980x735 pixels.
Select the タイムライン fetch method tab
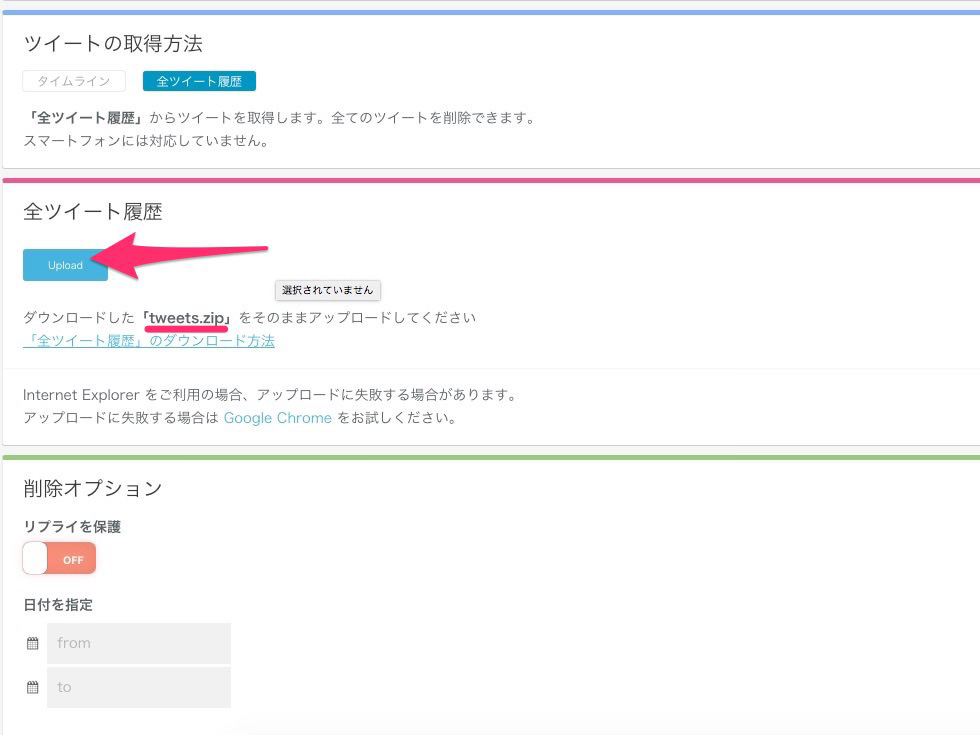click(x=74, y=81)
